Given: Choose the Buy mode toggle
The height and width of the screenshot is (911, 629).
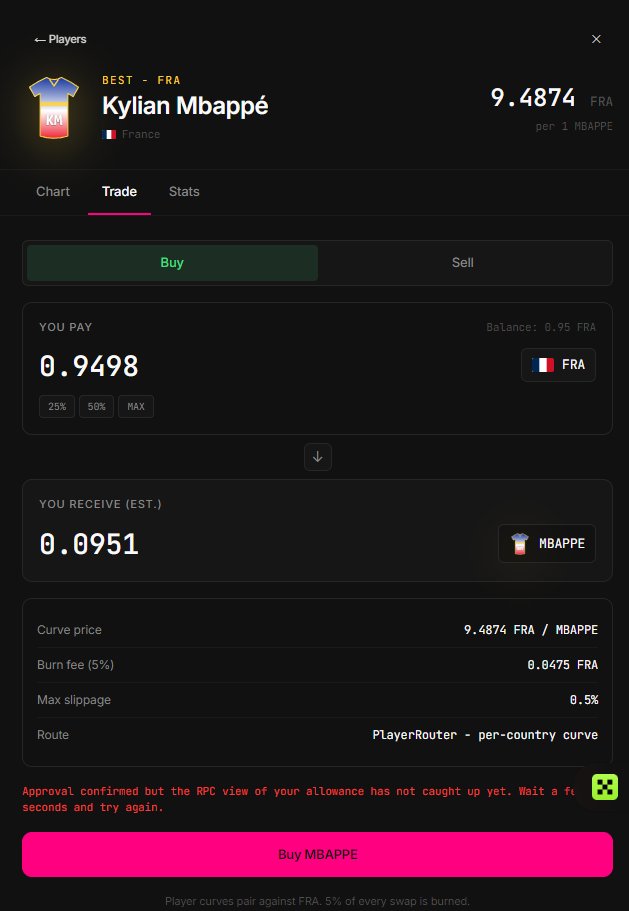Looking at the screenshot, I should tap(172, 263).
